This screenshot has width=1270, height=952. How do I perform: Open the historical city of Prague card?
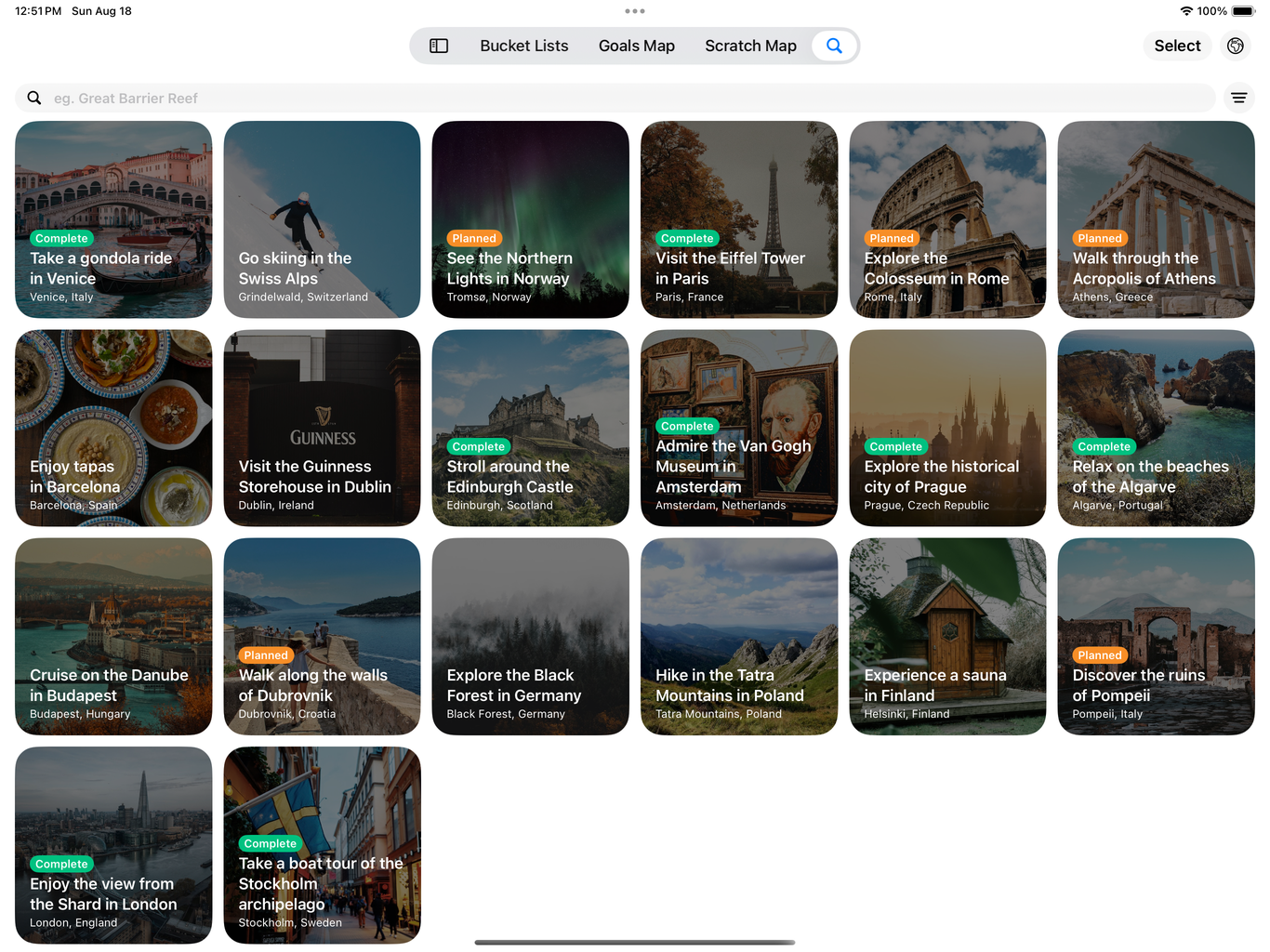point(947,428)
